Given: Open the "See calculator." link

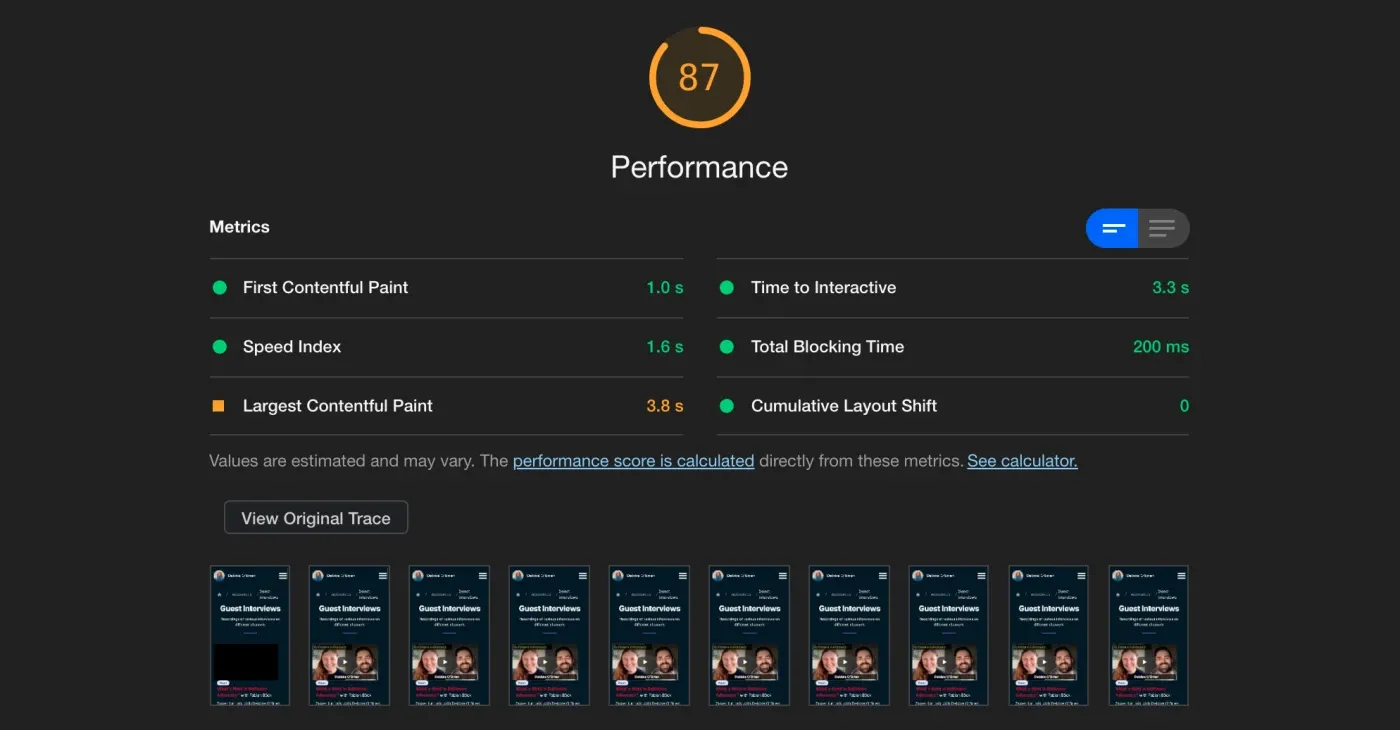Looking at the screenshot, I should click(x=1022, y=461).
